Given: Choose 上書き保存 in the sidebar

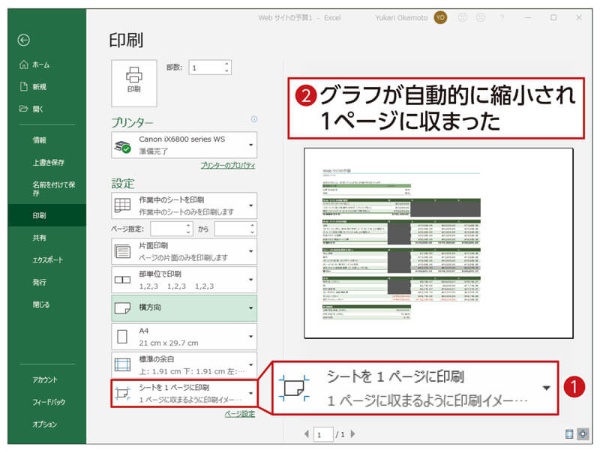Looking at the screenshot, I should click(48, 162).
